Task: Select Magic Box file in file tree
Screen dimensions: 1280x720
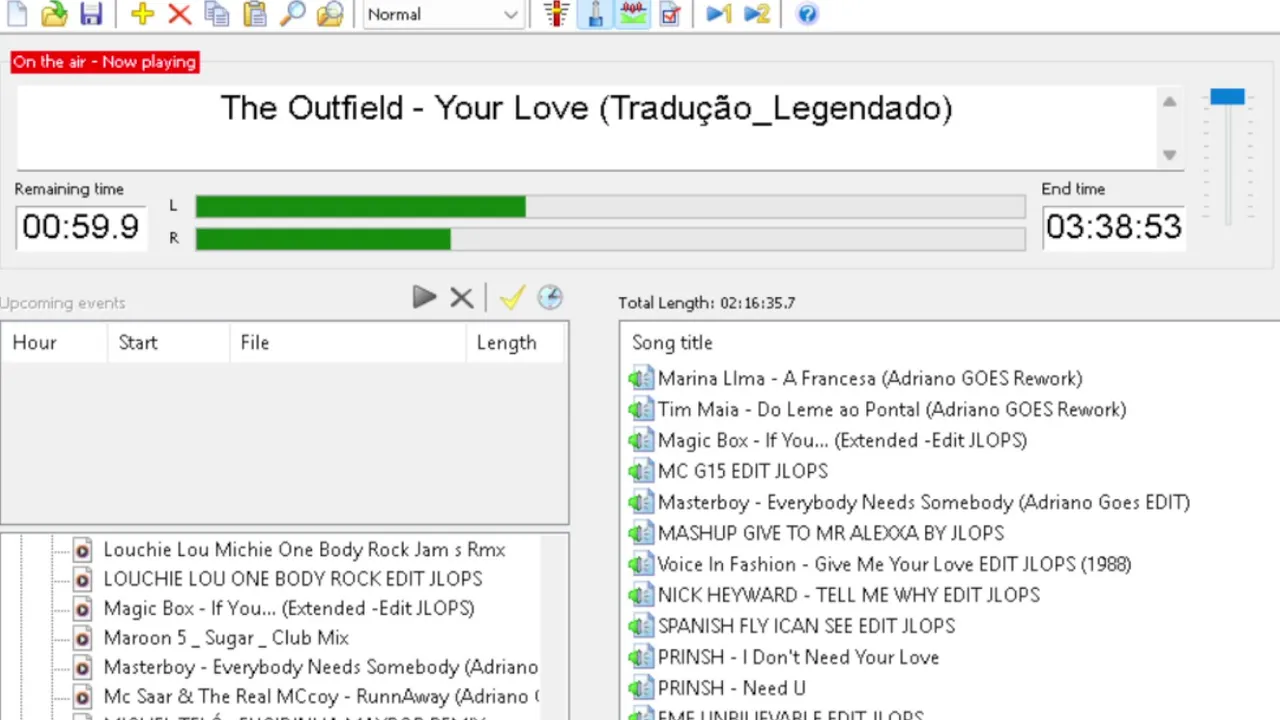Action: (289, 608)
